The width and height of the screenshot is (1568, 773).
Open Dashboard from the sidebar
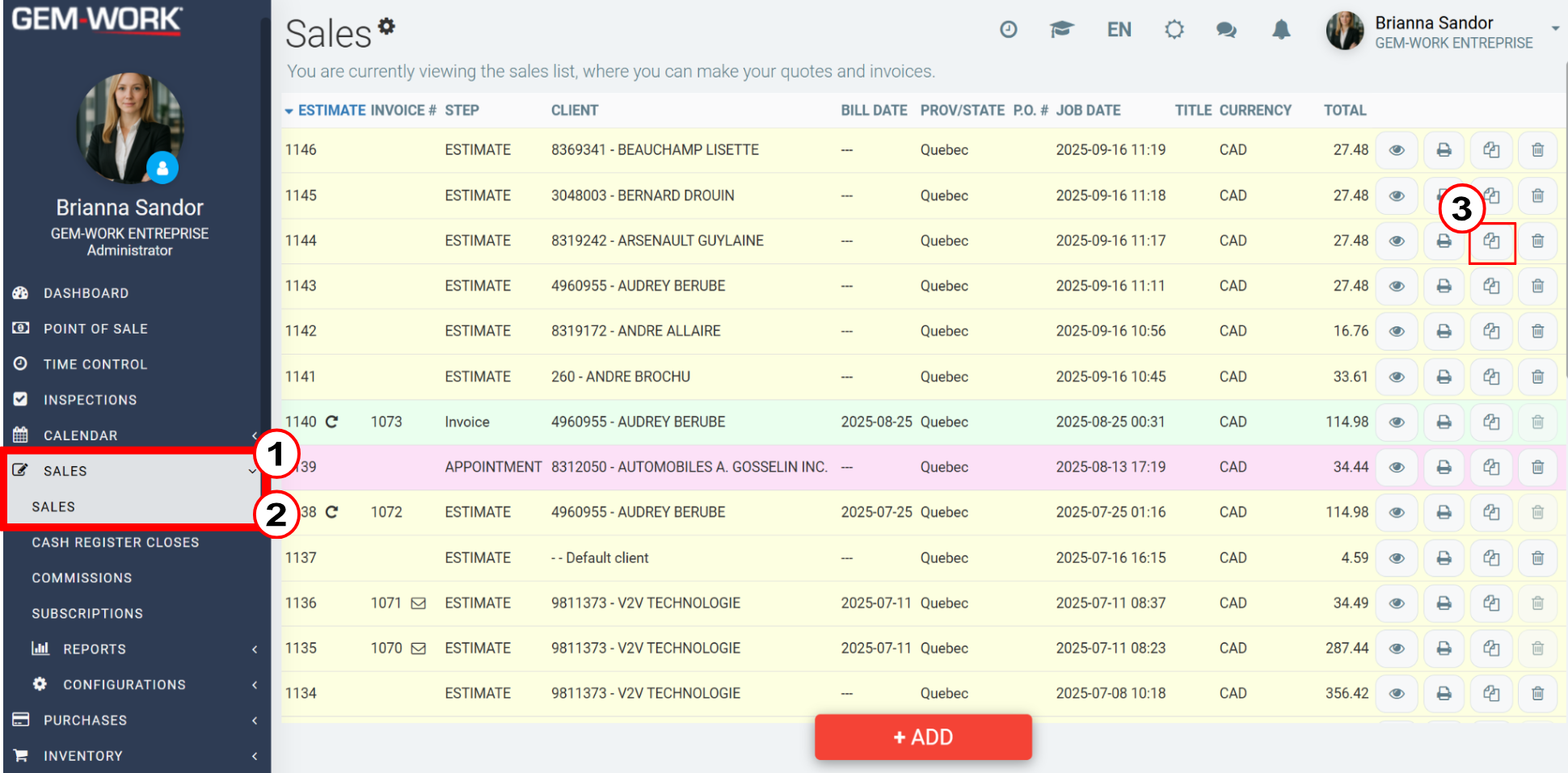(x=86, y=293)
